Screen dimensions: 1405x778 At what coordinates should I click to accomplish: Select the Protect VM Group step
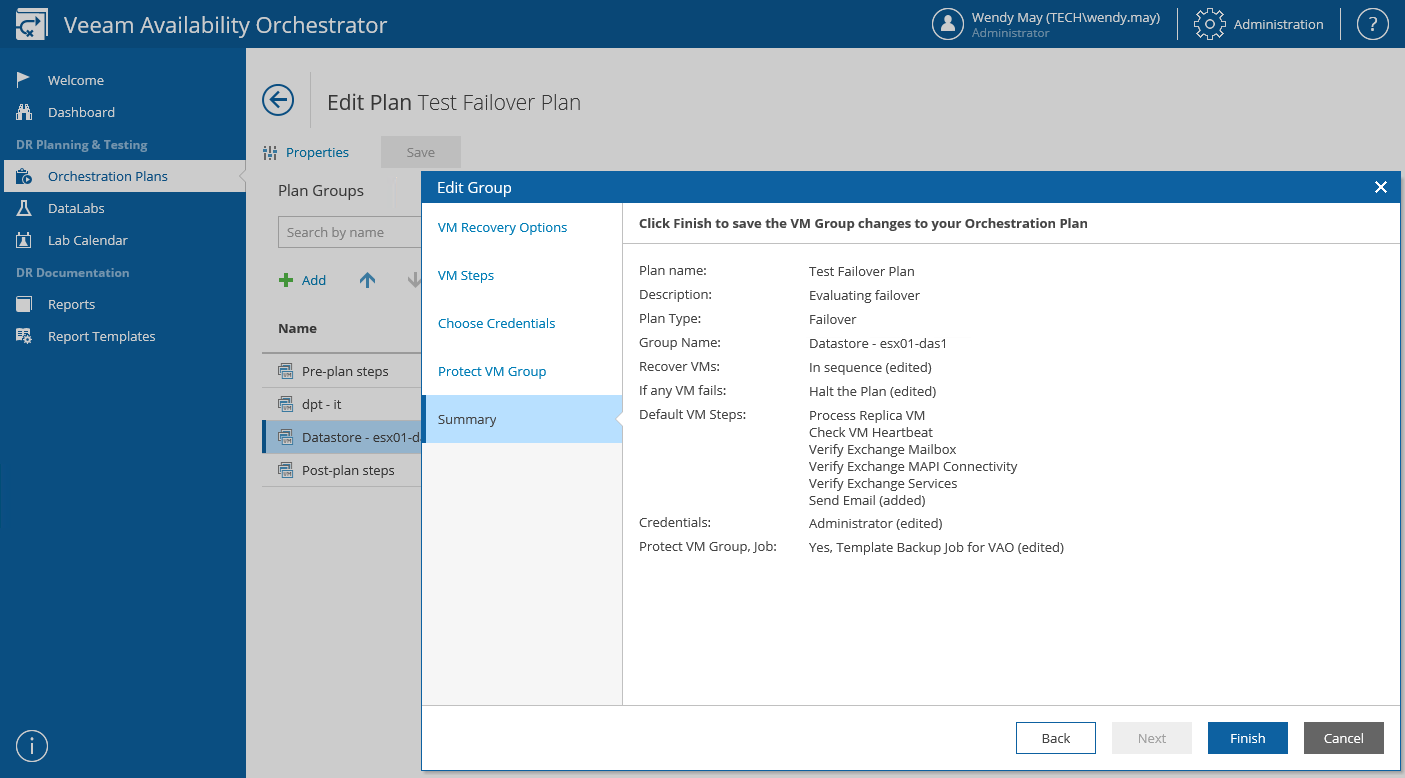[x=492, y=371]
